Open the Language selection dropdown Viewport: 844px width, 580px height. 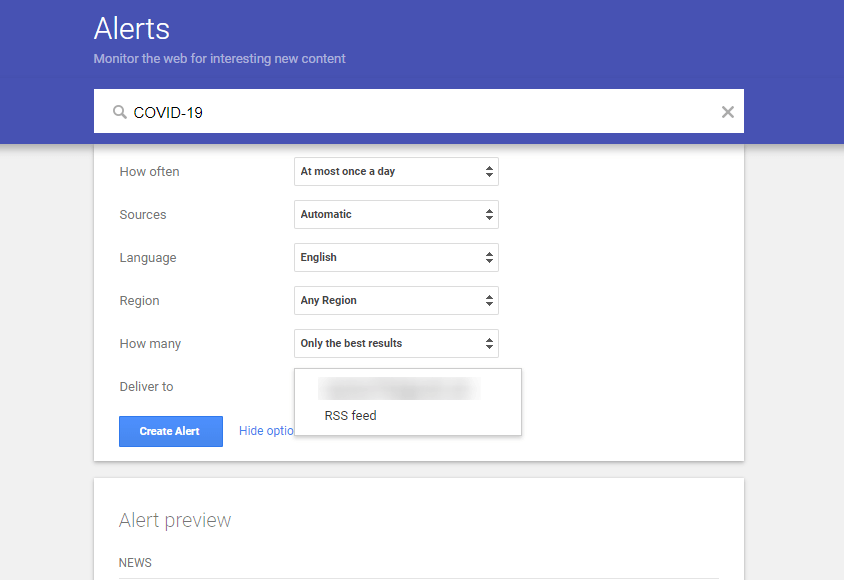[396, 257]
